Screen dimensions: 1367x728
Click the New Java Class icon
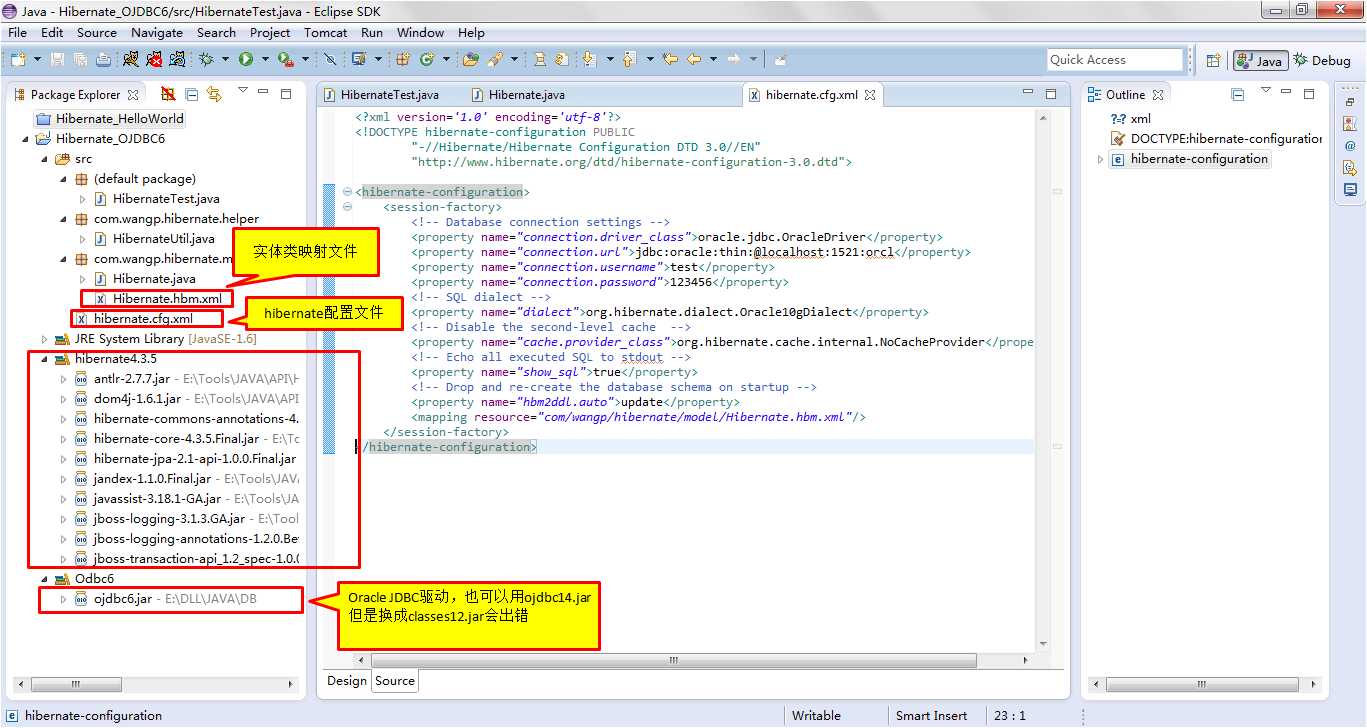426,60
